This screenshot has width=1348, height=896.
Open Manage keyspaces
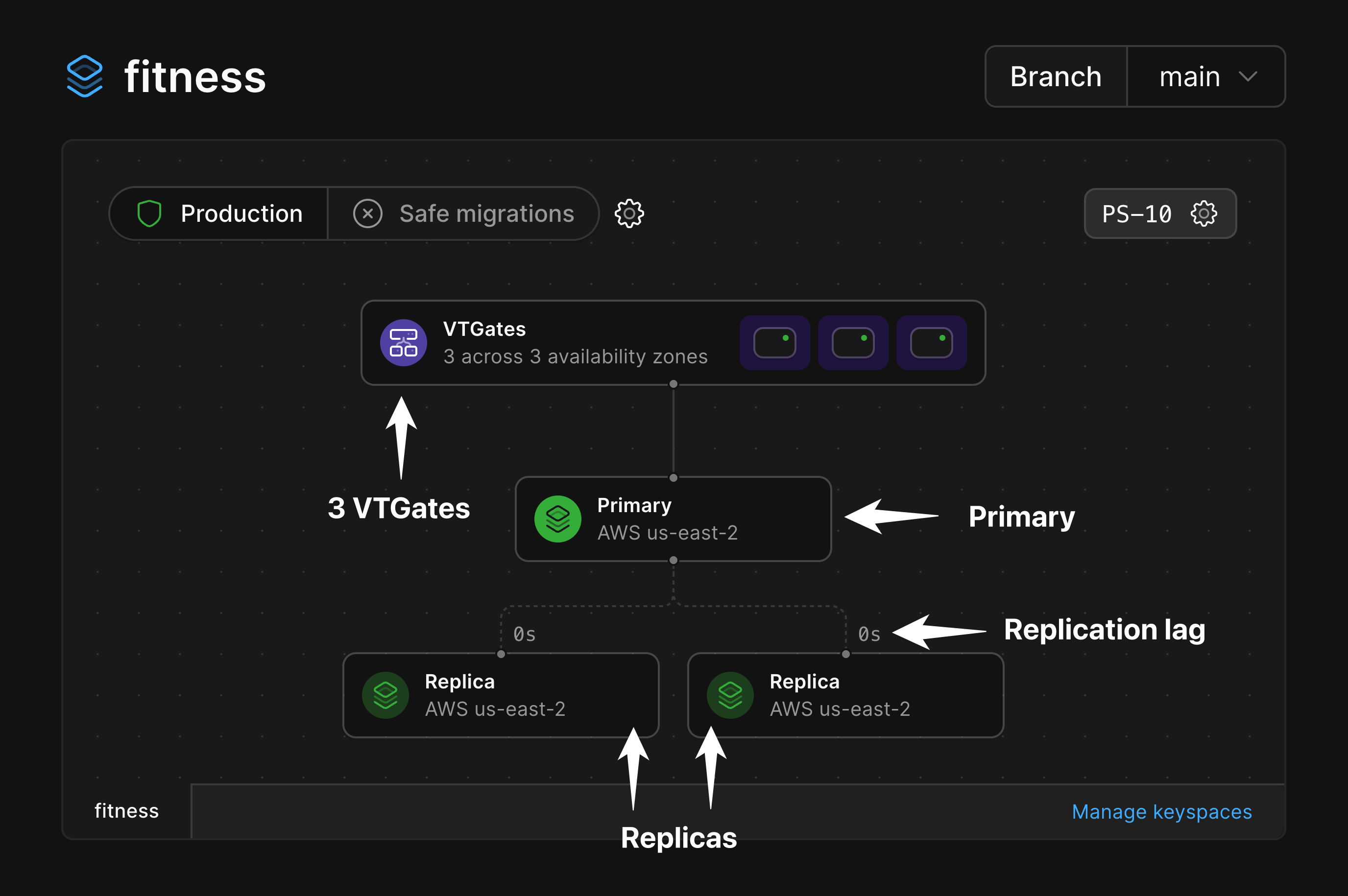[1160, 811]
